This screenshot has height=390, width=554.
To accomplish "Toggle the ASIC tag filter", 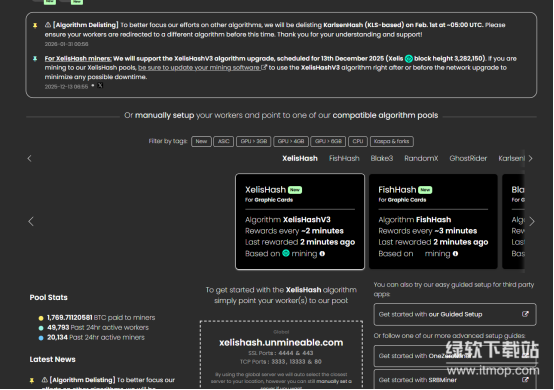I will point(224,141).
